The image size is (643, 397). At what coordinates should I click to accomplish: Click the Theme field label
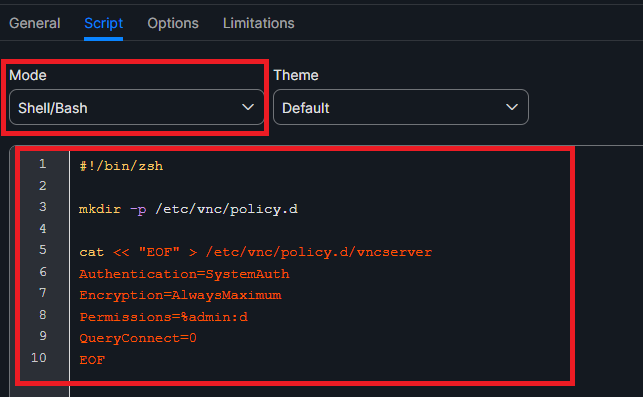(296, 75)
